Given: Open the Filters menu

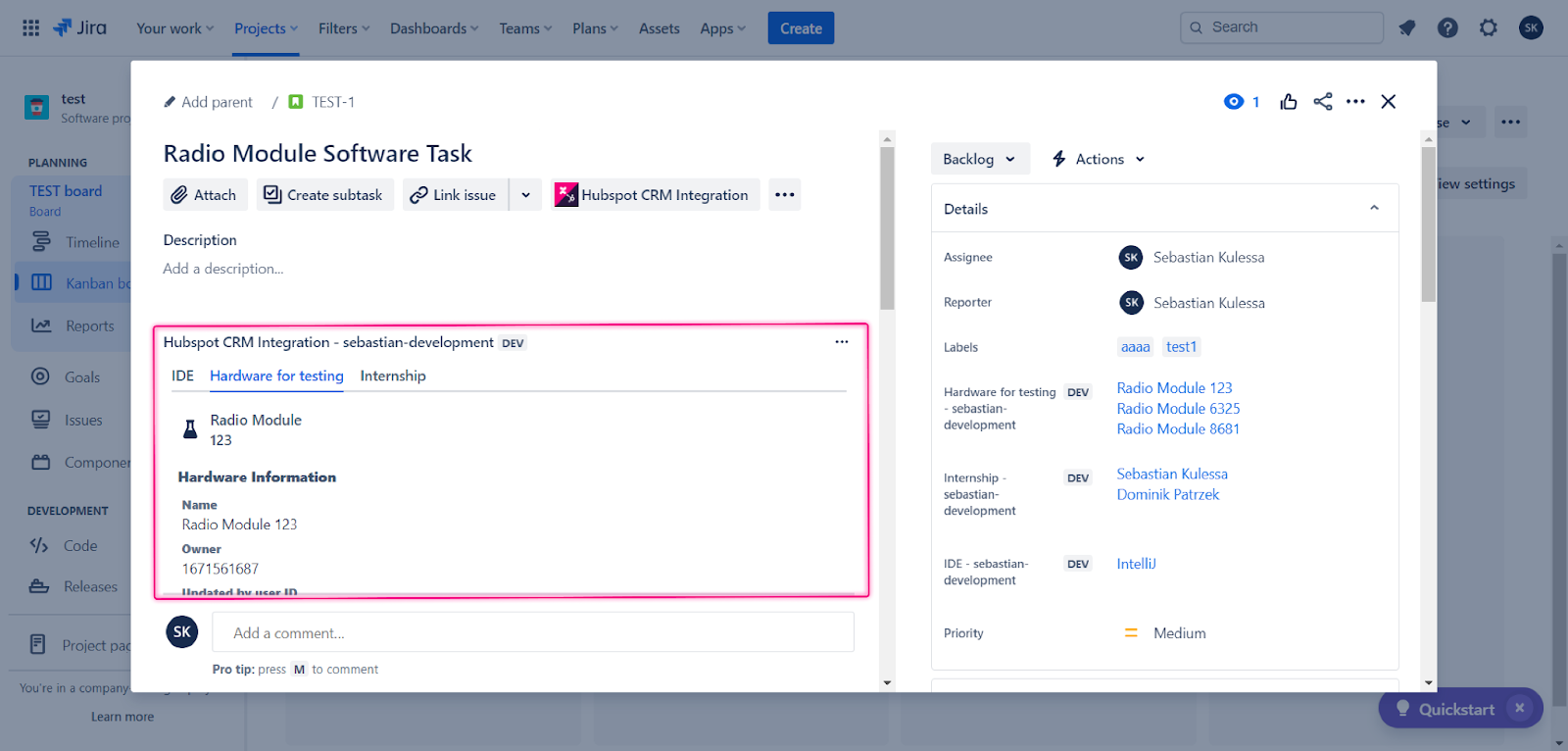Looking at the screenshot, I should 344,28.
